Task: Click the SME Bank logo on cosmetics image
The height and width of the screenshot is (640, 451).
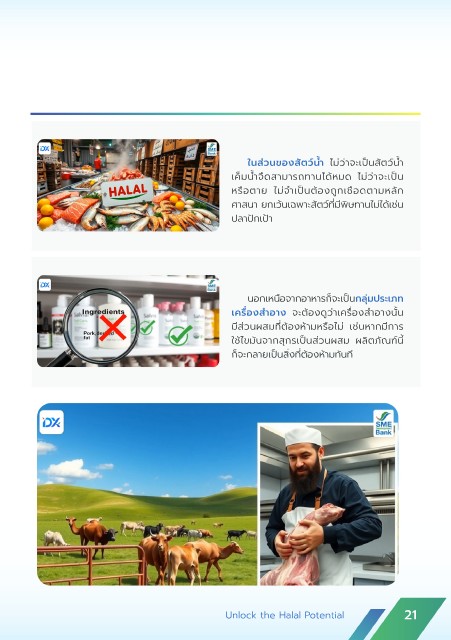Action: click(211, 286)
